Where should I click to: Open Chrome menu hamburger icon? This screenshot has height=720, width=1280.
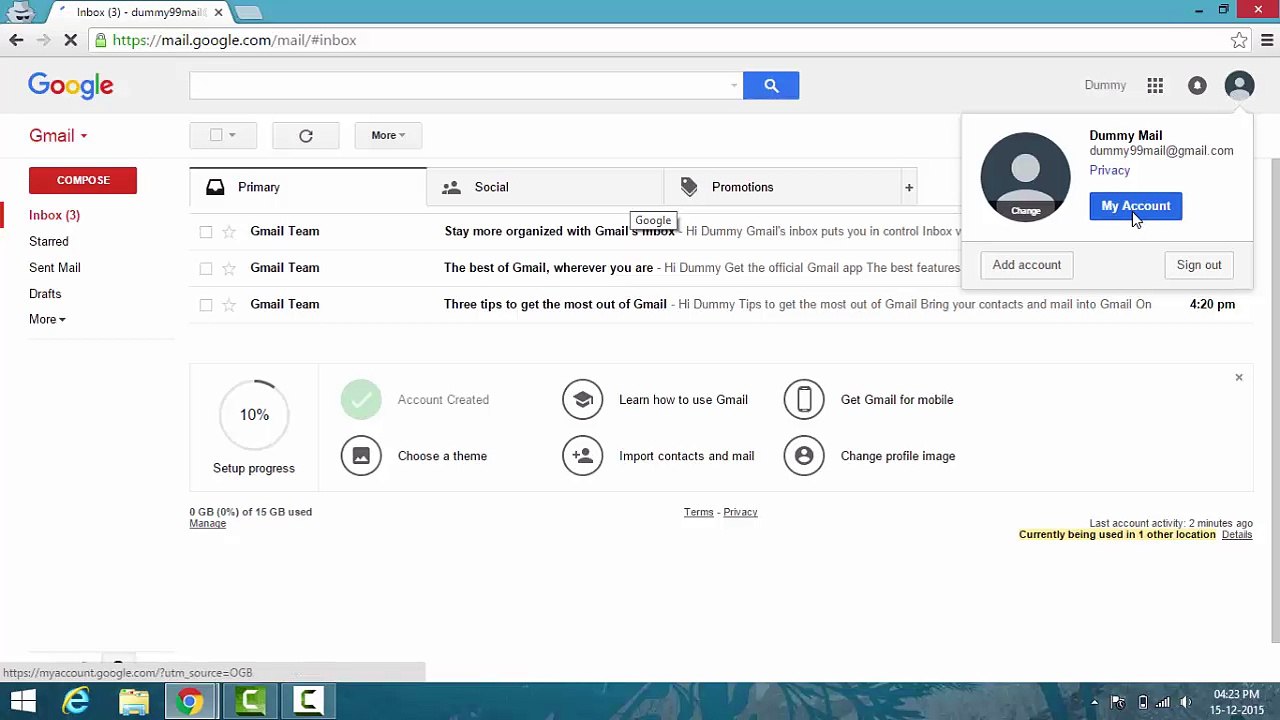pos(1267,40)
